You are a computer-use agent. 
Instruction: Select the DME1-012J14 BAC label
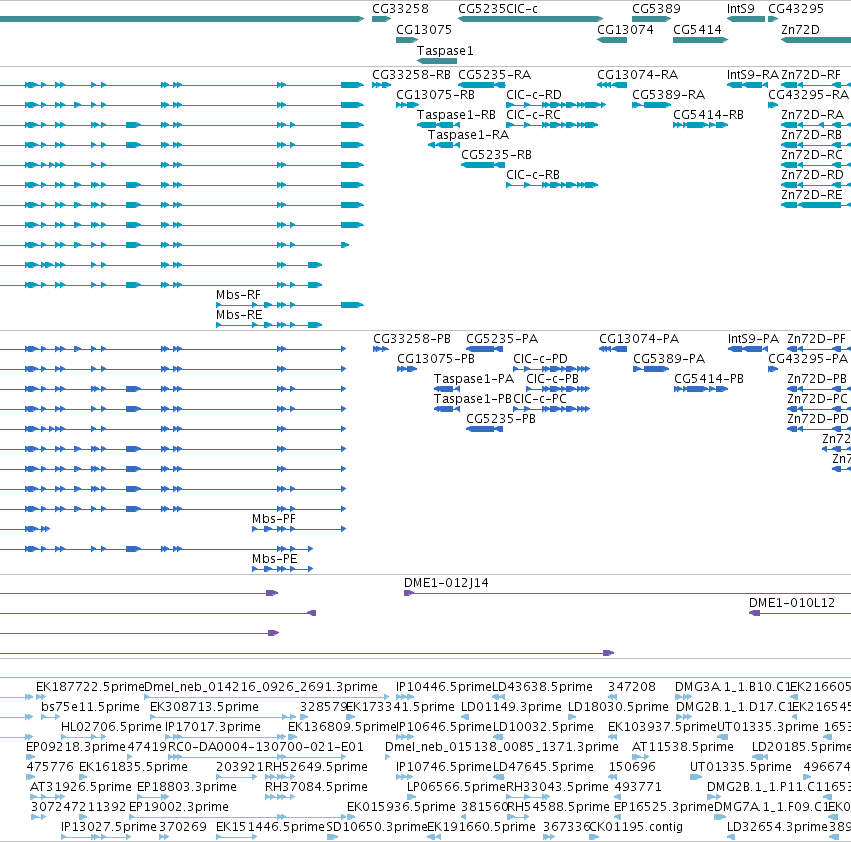tap(446, 583)
